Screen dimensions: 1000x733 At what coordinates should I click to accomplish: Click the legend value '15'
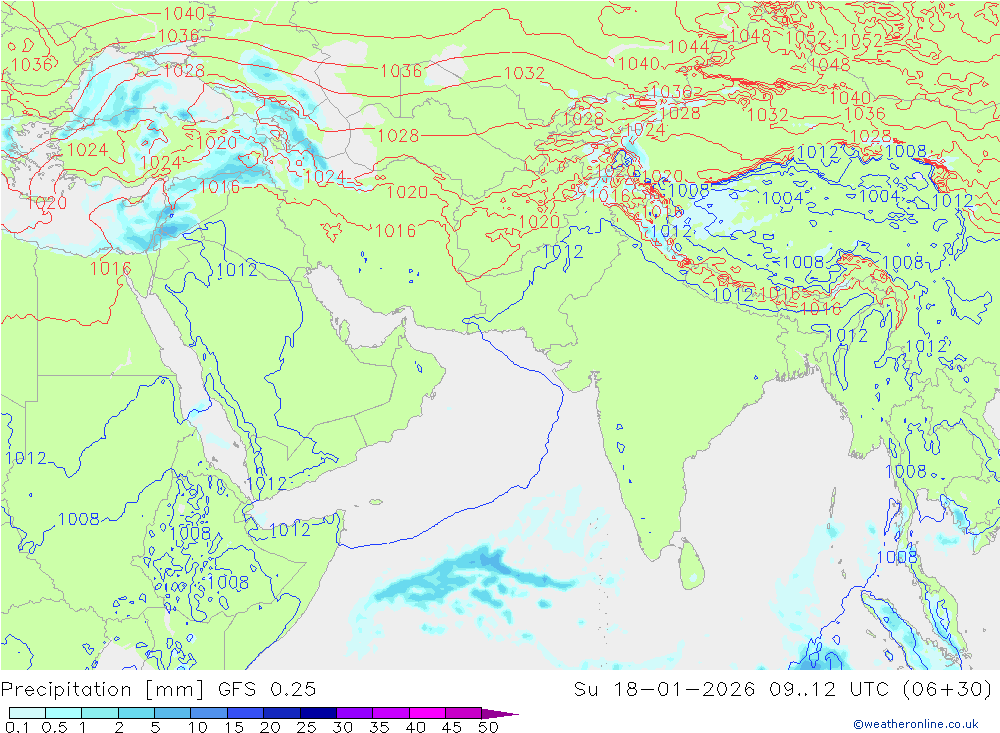click(x=234, y=727)
